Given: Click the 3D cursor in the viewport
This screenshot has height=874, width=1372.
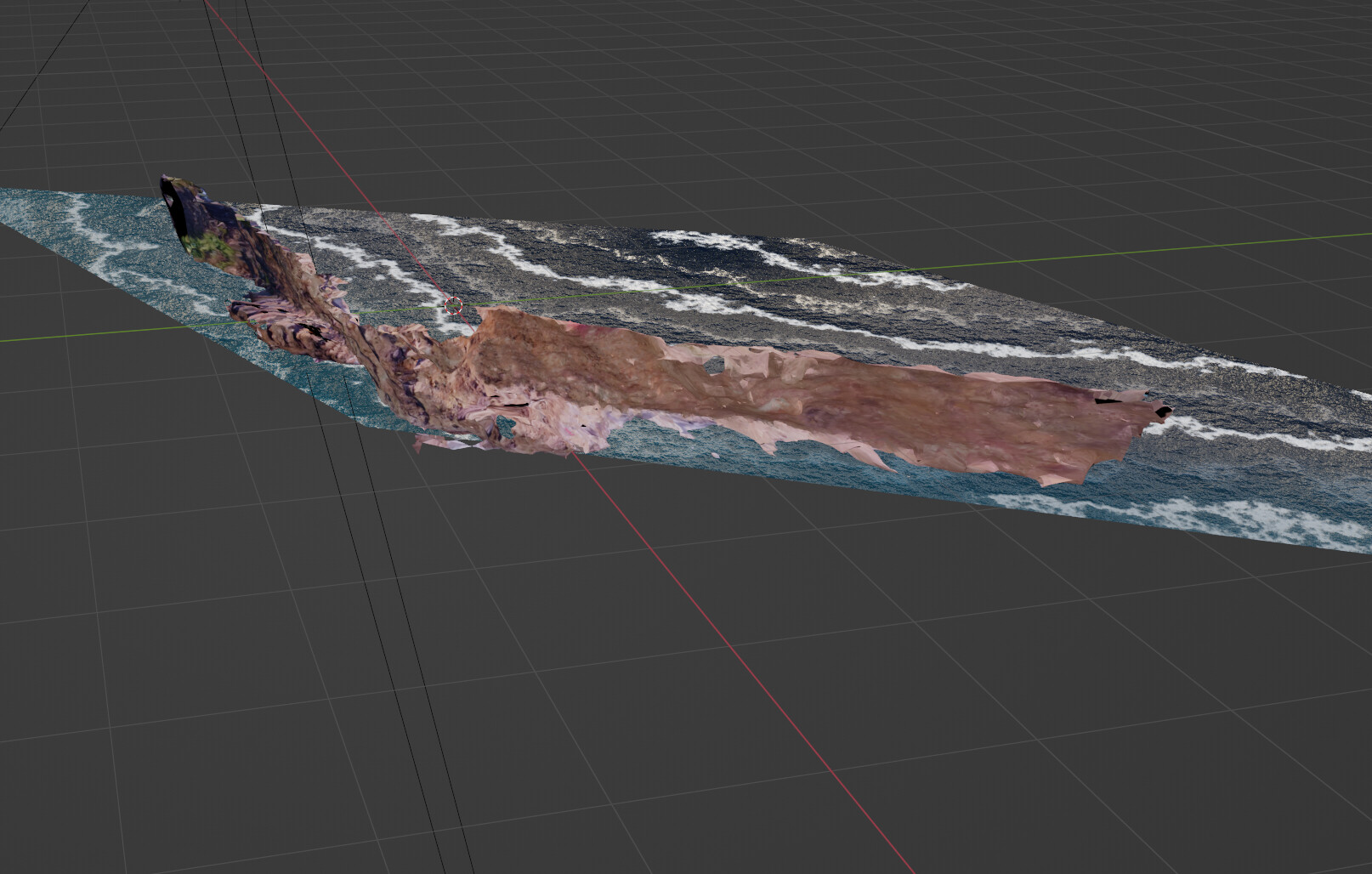Looking at the screenshot, I should click(x=453, y=305).
